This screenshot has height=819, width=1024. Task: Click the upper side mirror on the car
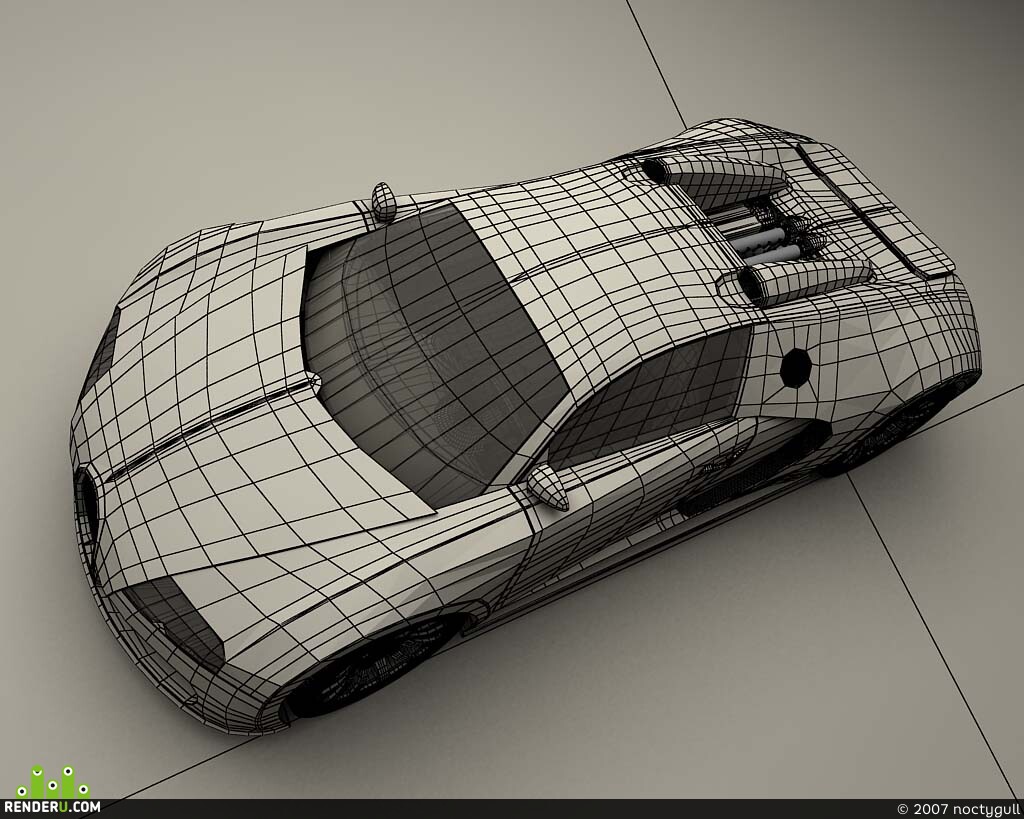pos(384,202)
